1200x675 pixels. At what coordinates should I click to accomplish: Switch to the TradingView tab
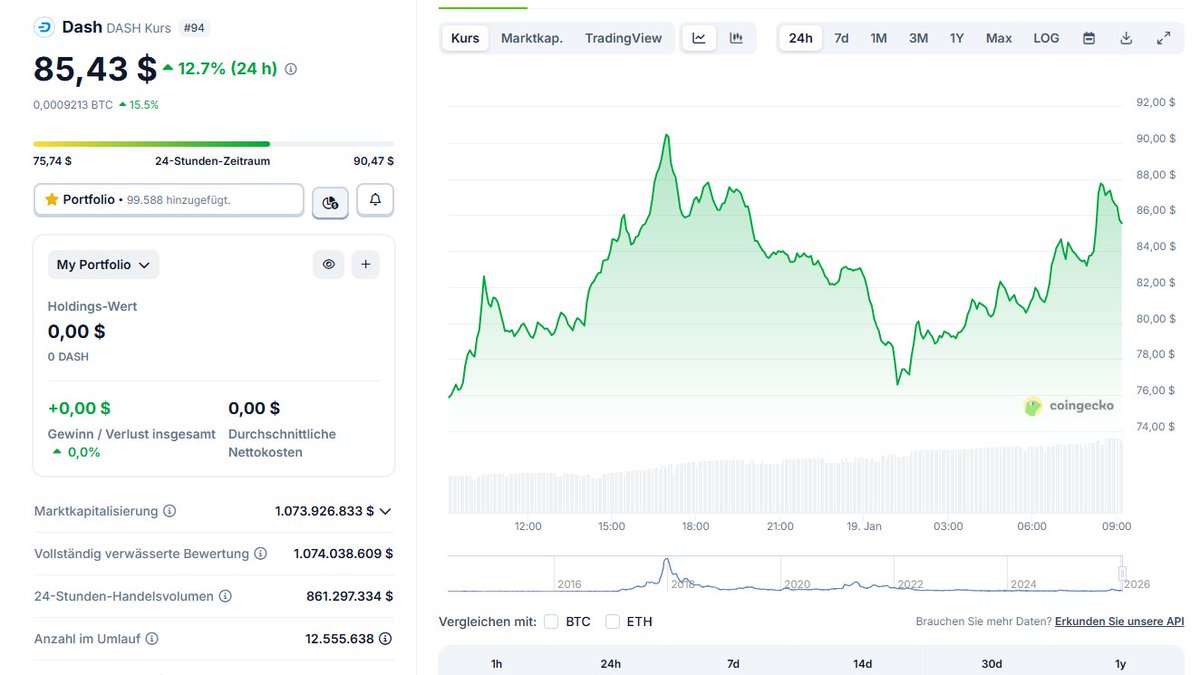pyautogui.click(x=623, y=38)
